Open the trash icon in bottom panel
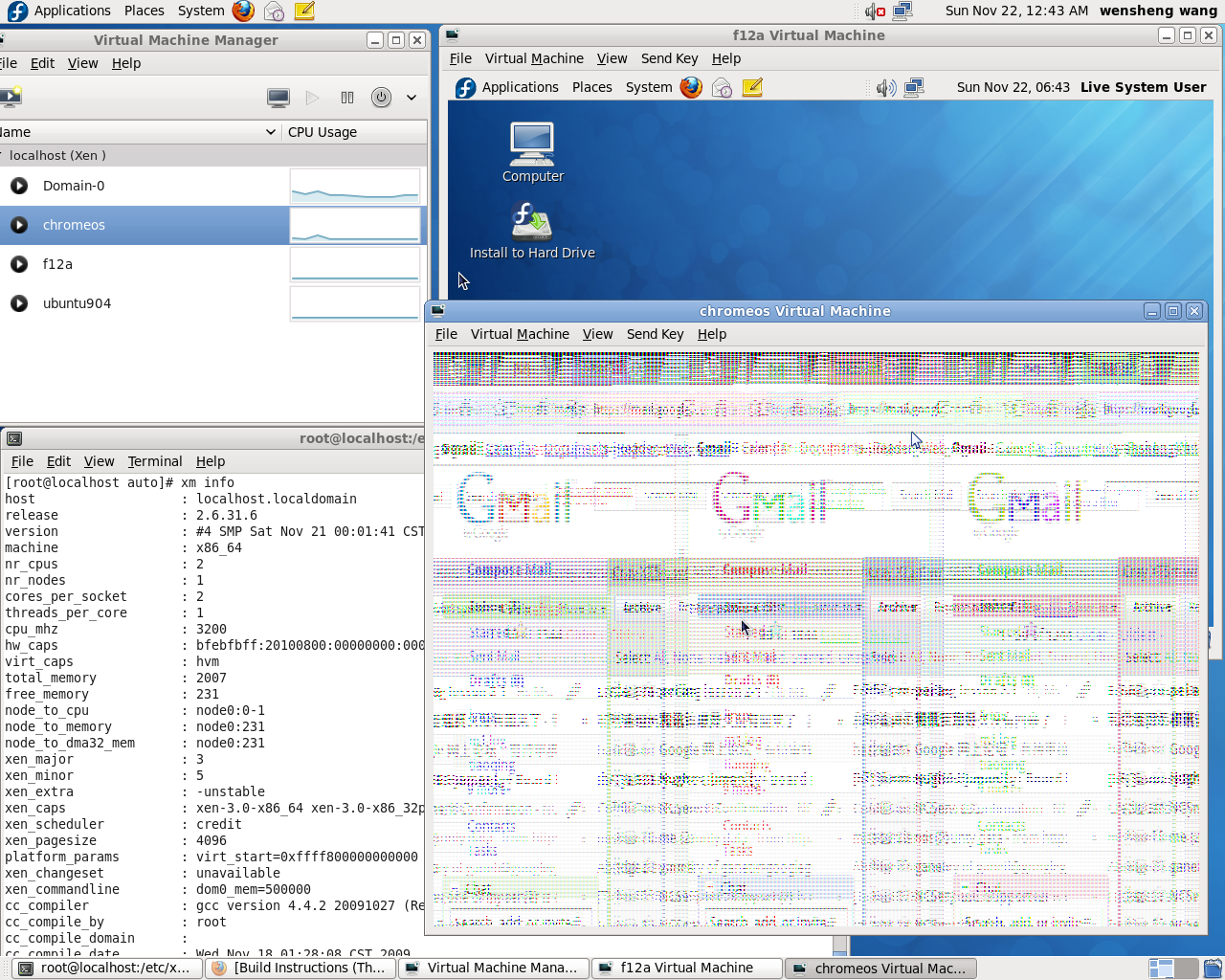 1213,969
